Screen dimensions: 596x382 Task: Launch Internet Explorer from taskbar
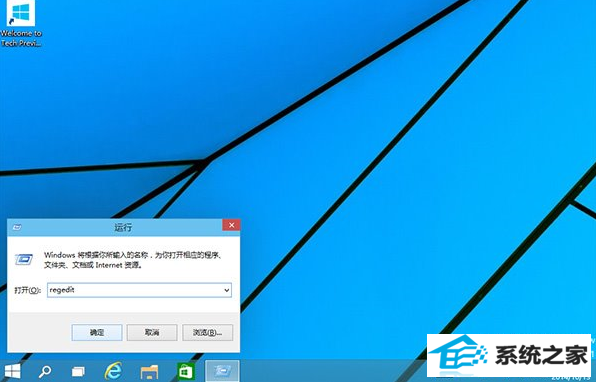[x=113, y=371]
